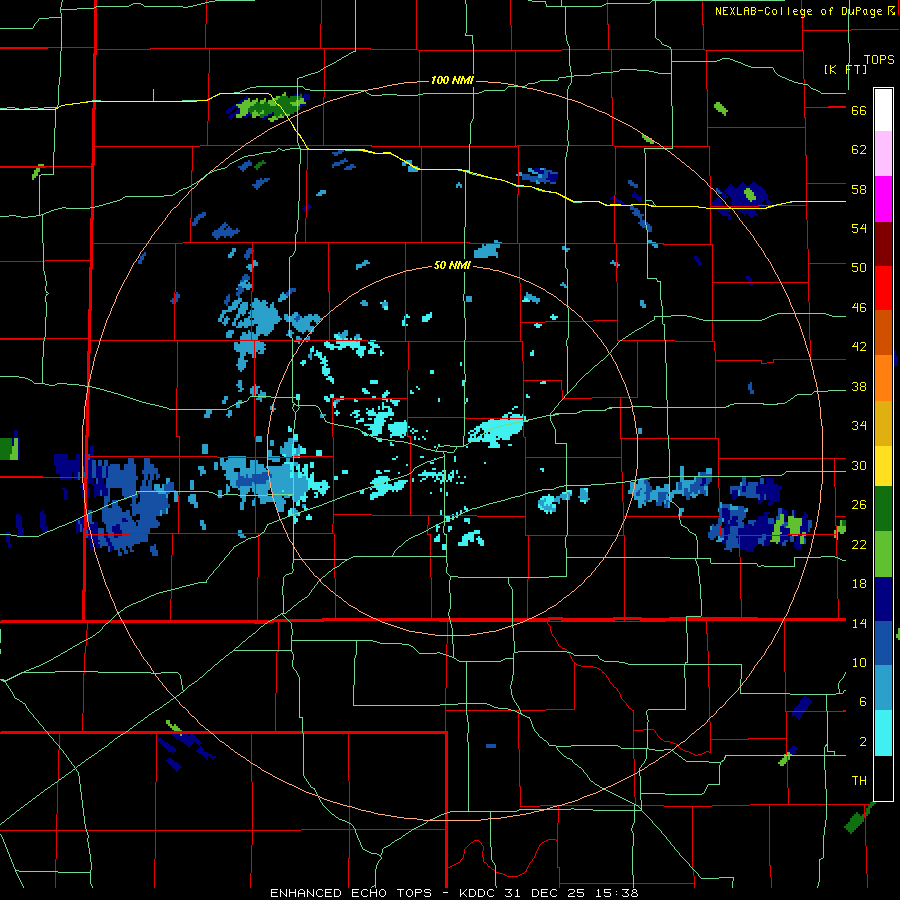
Task: Click the 58 legend value
Action: point(859,189)
